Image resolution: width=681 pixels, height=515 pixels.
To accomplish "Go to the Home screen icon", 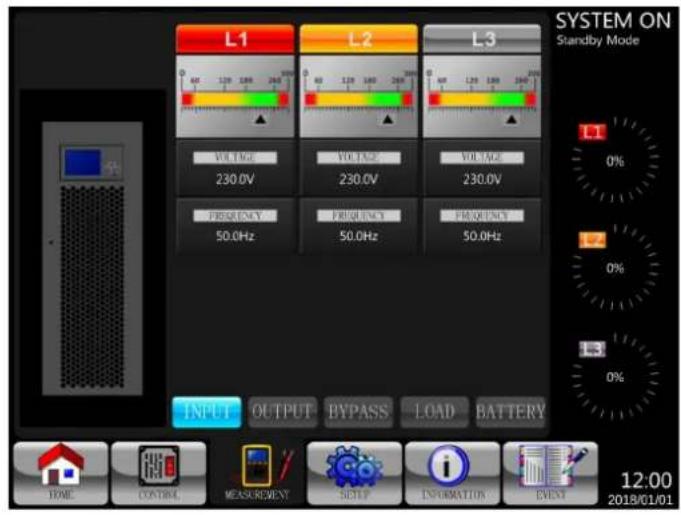I will [x=61, y=473].
